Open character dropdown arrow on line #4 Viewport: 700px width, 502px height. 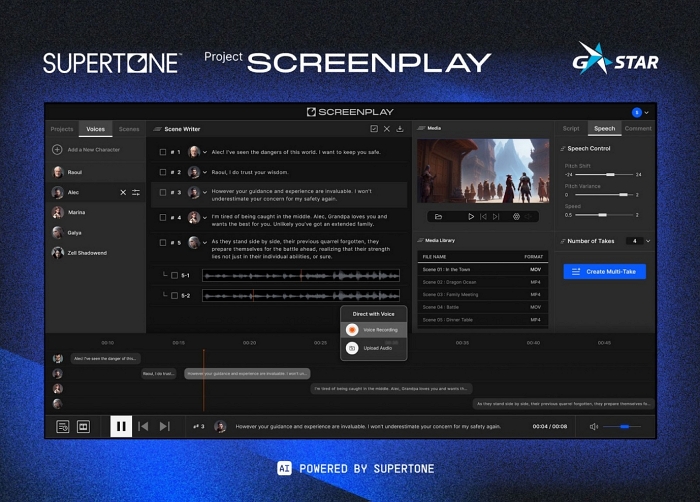205,217
